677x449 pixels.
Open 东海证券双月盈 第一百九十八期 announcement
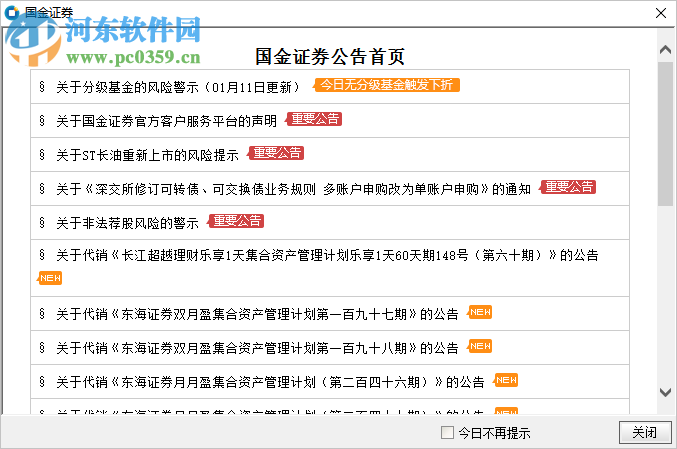[x=257, y=348]
